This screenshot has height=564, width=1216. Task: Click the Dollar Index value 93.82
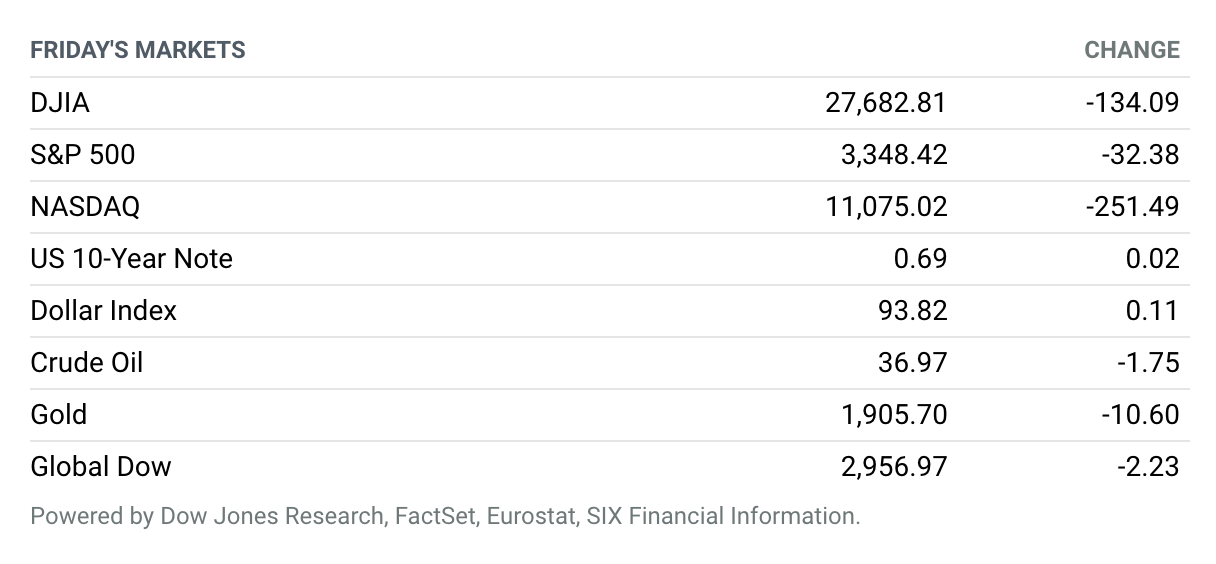913,310
